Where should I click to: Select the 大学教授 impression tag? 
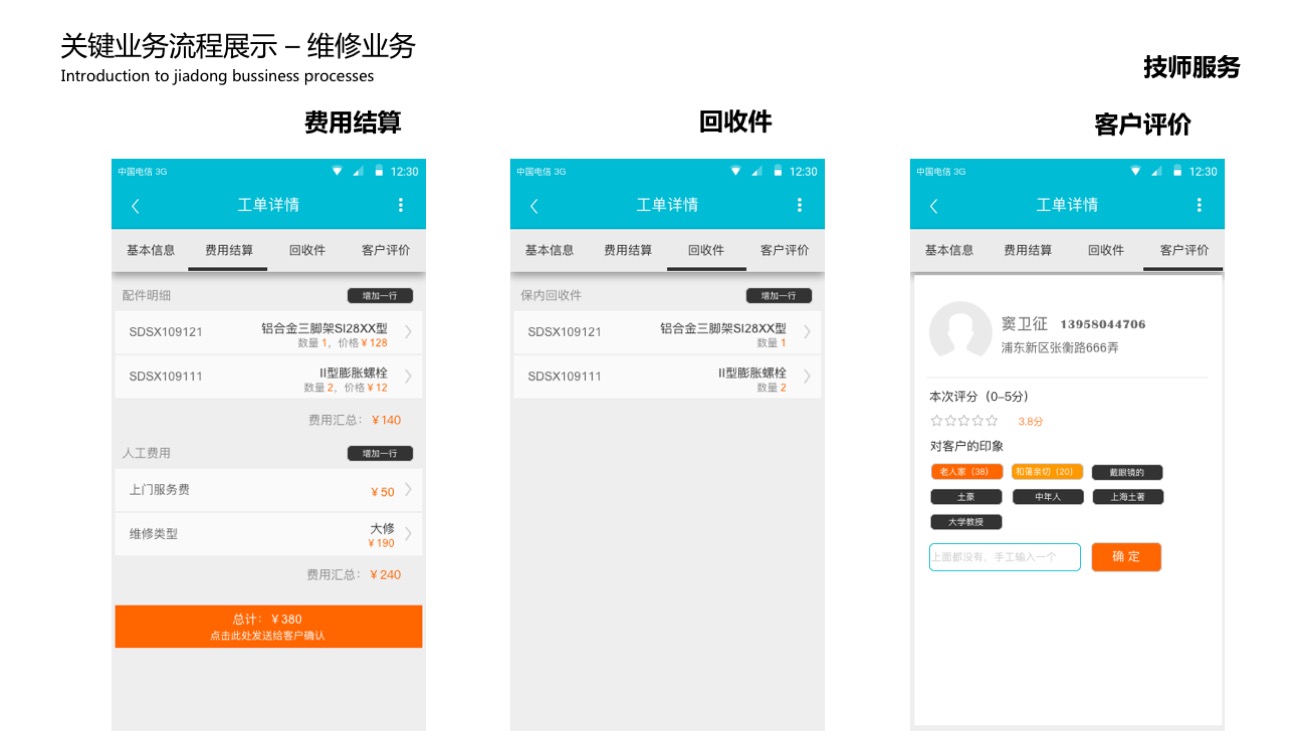[965, 522]
